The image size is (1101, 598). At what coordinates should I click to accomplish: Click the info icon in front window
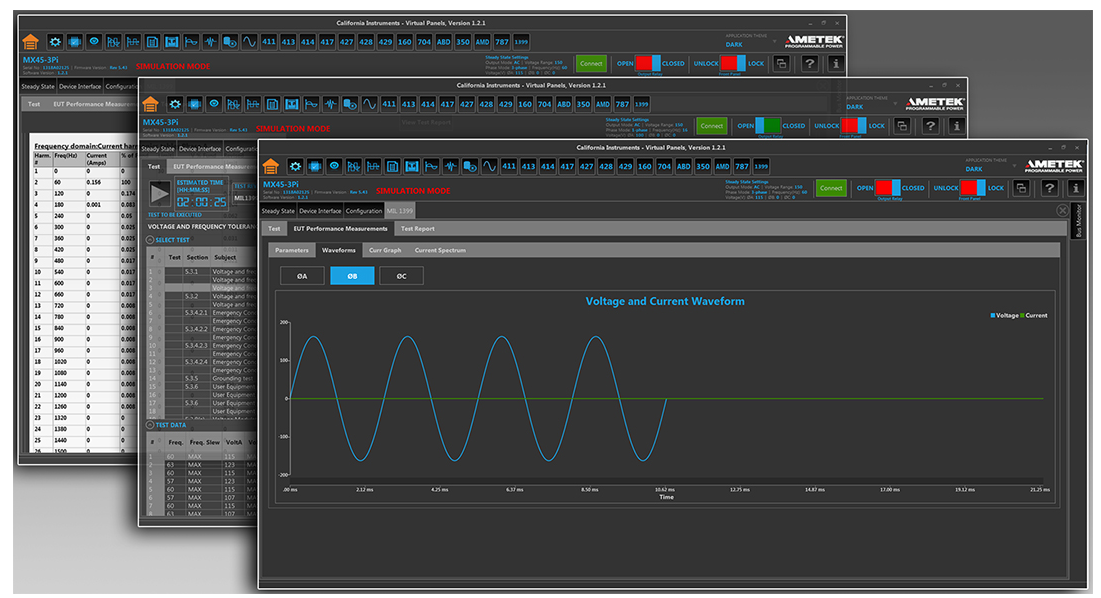(1076, 188)
